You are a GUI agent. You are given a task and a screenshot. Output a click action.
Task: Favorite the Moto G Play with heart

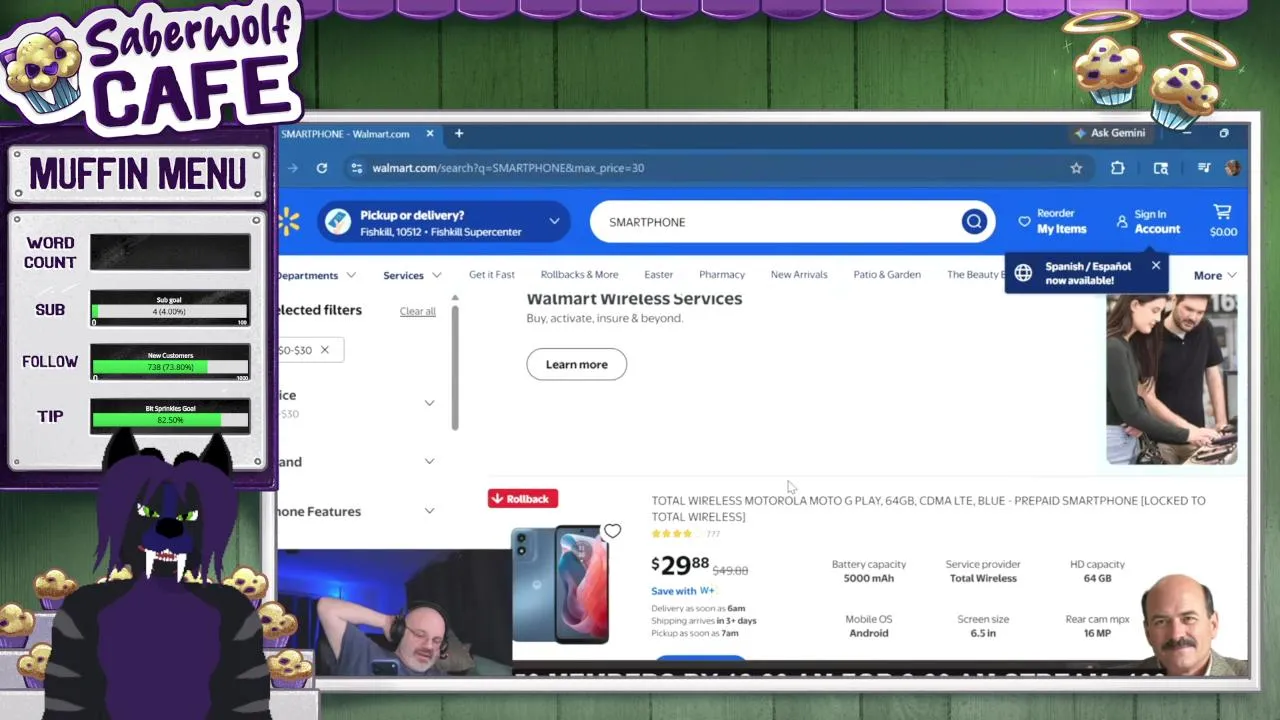612,531
